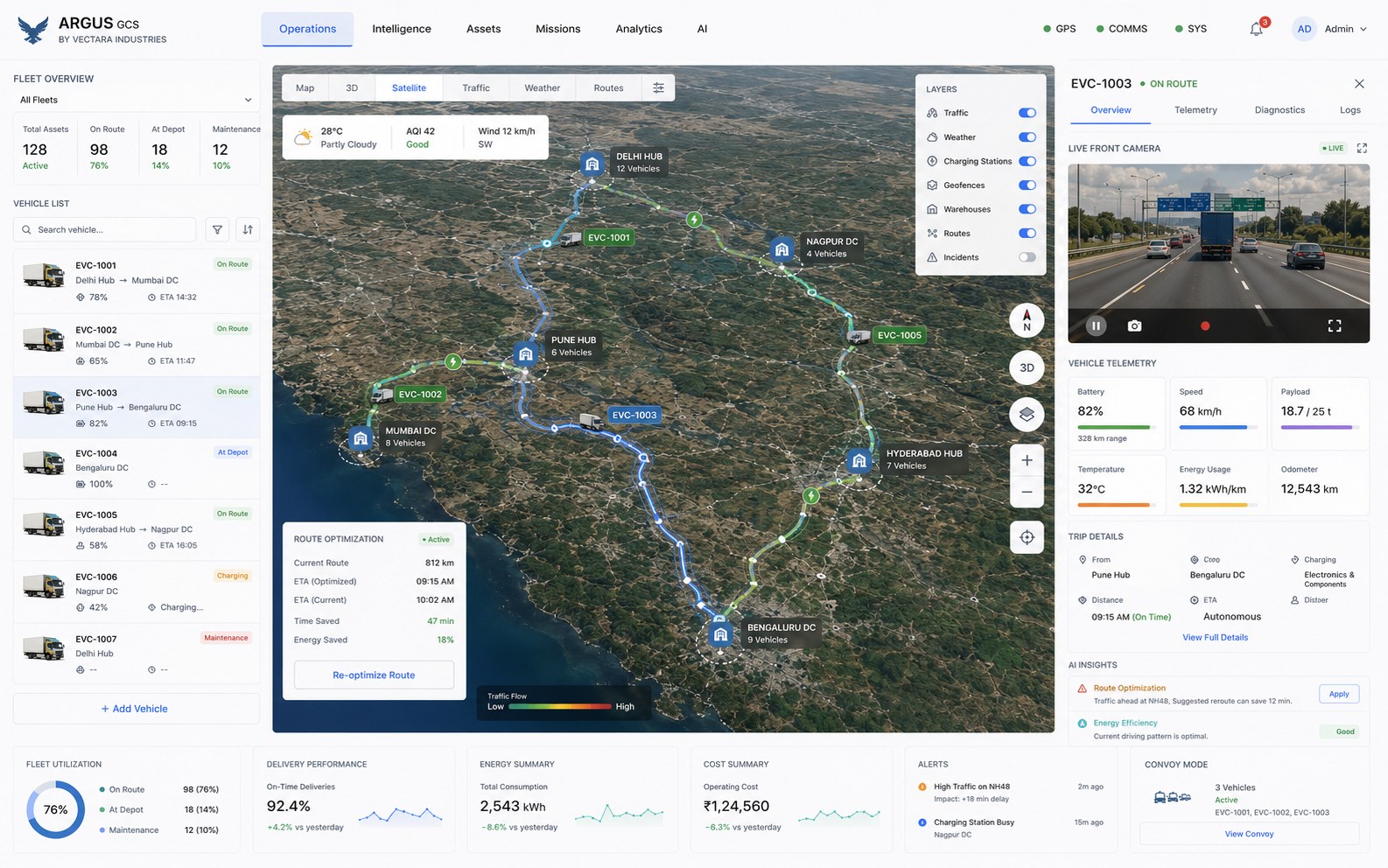
Task: Click the View Convoy button
Action: click(1249, 834)
